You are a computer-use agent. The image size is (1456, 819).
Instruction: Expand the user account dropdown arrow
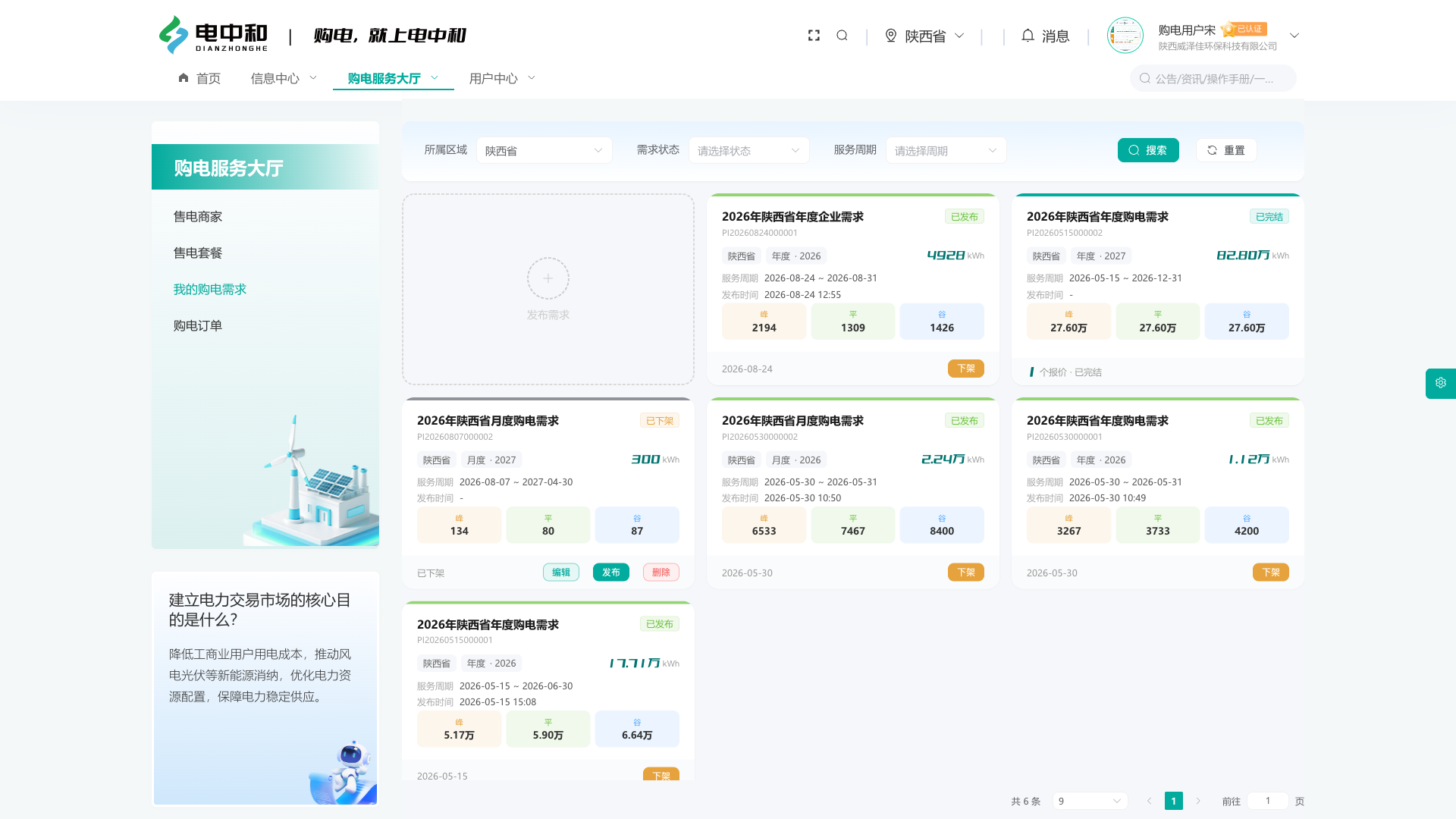(x=1294, y=36)
